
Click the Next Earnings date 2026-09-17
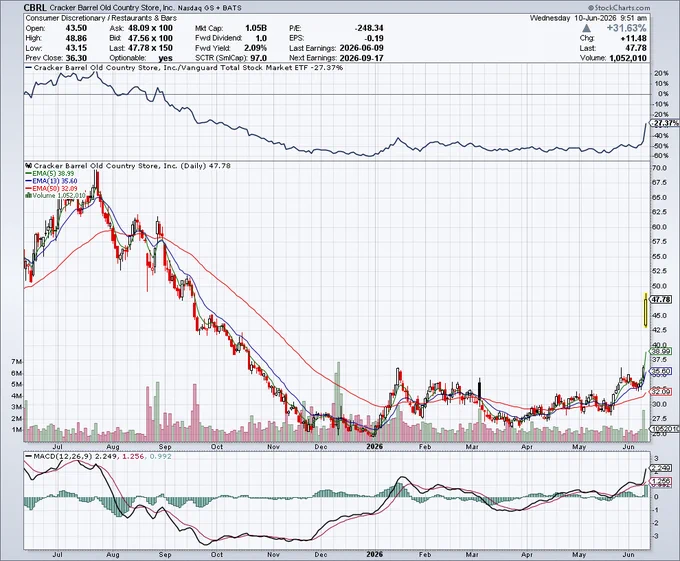(x=362, y=58)
